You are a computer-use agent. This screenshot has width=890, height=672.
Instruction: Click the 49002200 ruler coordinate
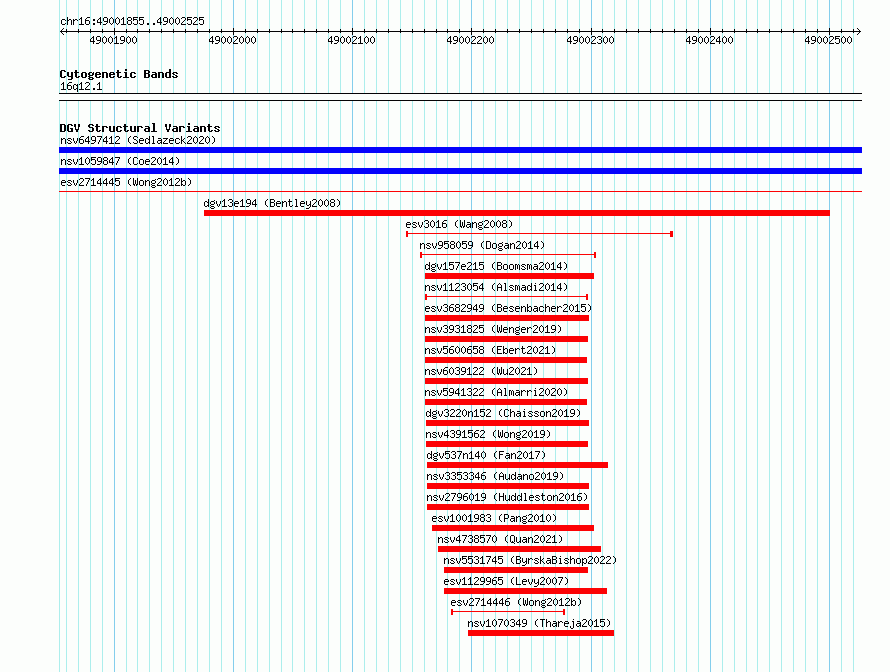[471, 40]
